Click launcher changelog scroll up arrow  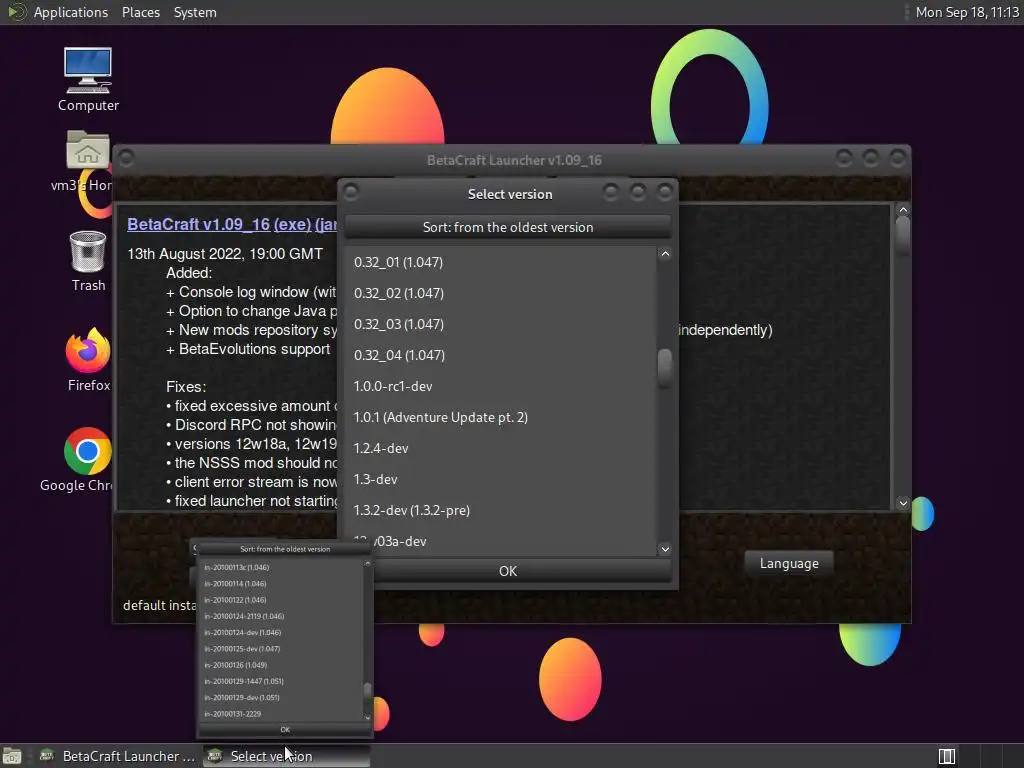click(x=903, y=210)
